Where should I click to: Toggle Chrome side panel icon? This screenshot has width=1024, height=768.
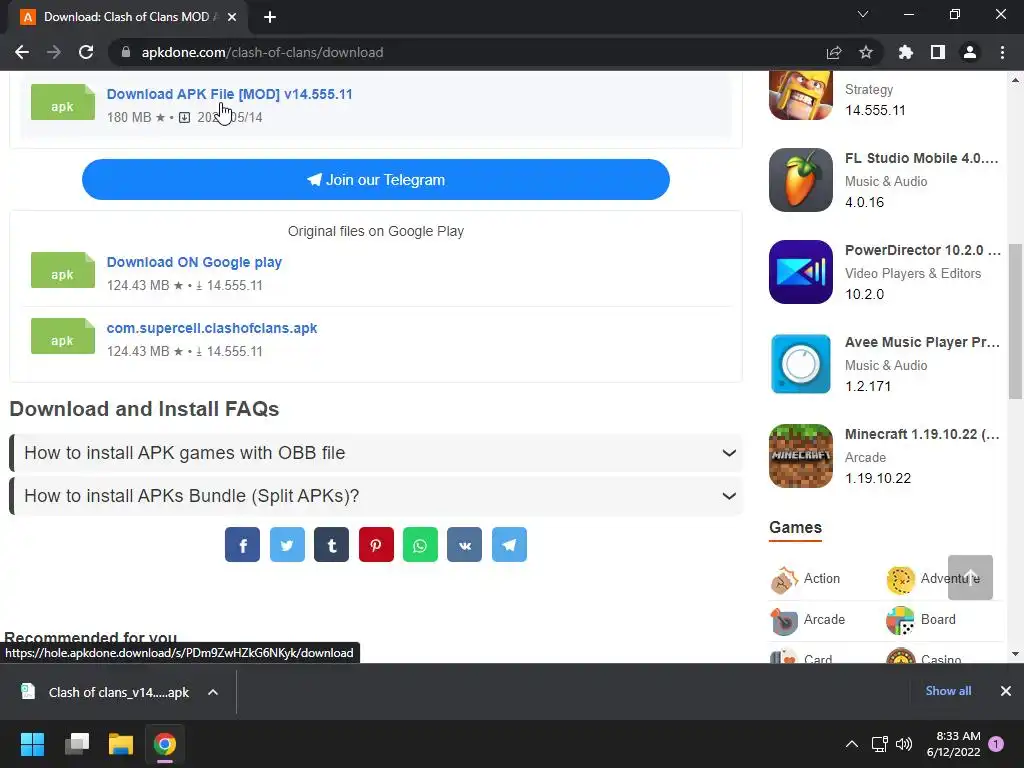(938, 52)
